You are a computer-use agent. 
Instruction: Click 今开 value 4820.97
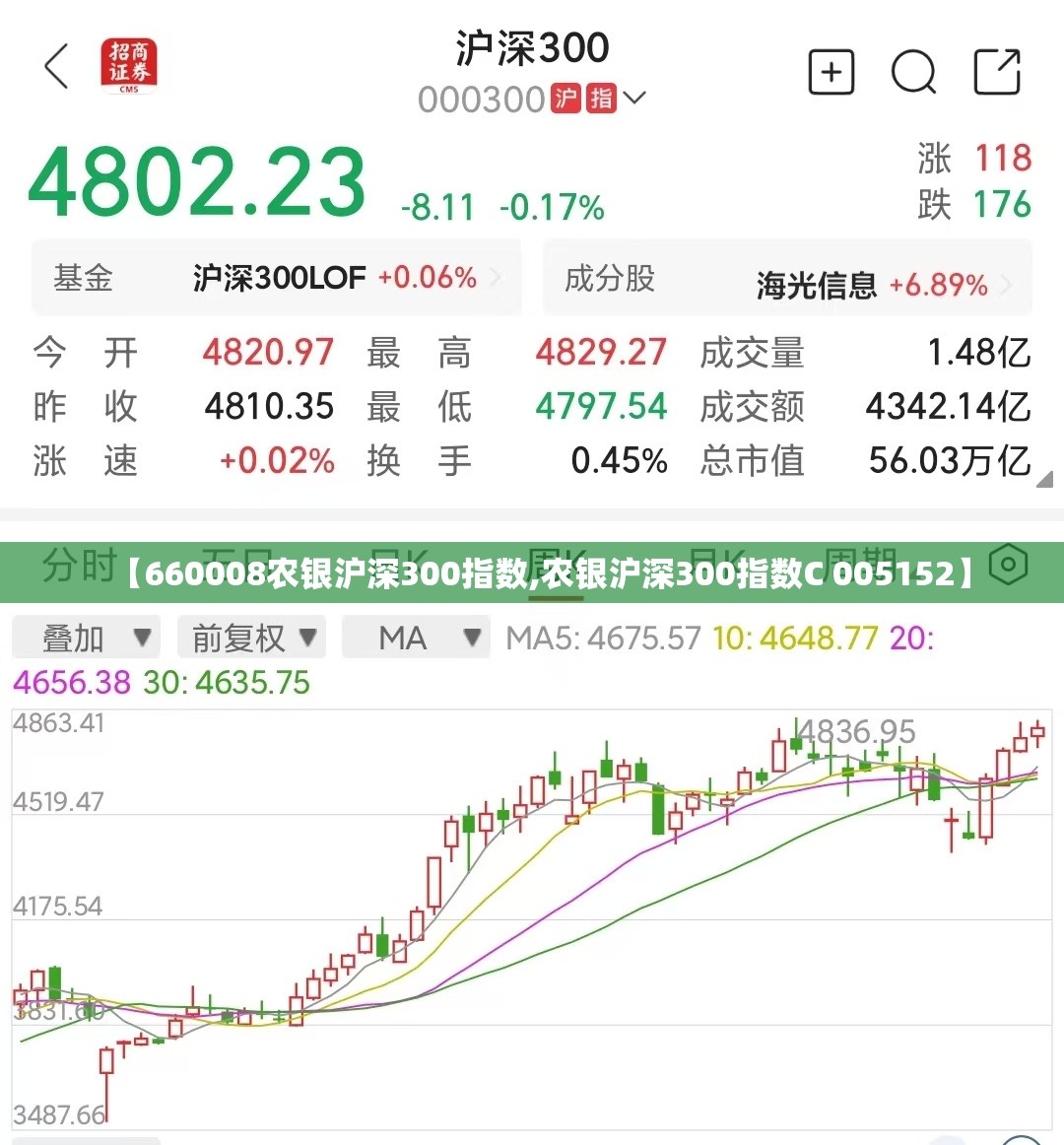point(268,352)
